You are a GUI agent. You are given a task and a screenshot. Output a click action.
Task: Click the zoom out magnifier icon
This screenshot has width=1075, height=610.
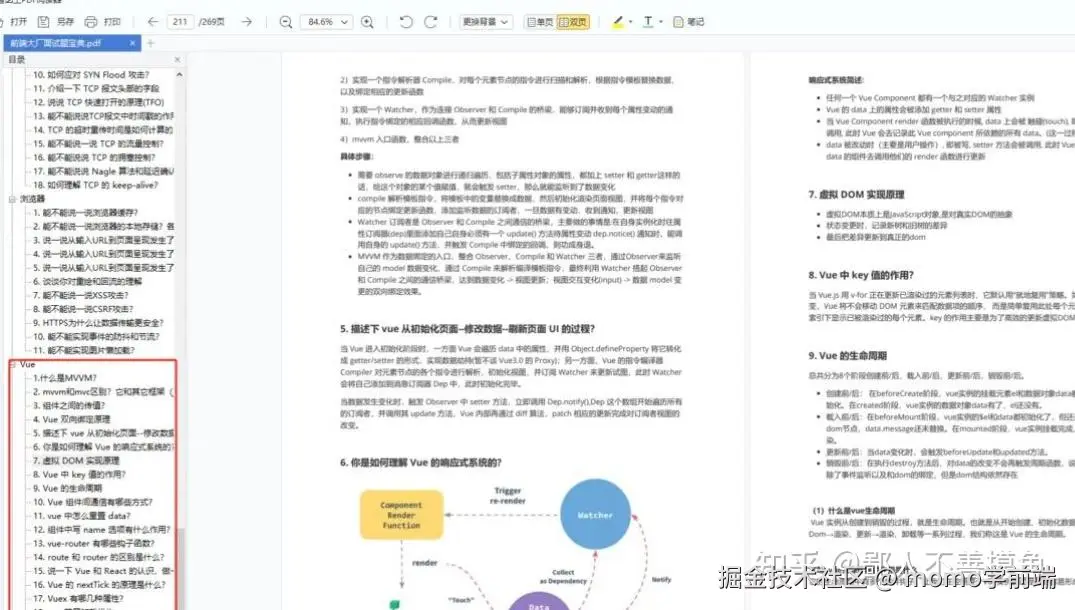(x=286, y=22)
